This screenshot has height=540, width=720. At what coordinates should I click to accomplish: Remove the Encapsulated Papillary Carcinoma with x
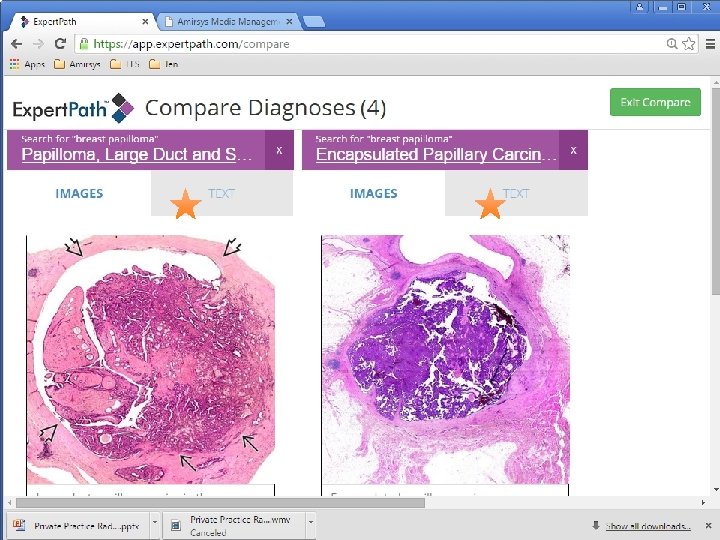tap(574, 150)
